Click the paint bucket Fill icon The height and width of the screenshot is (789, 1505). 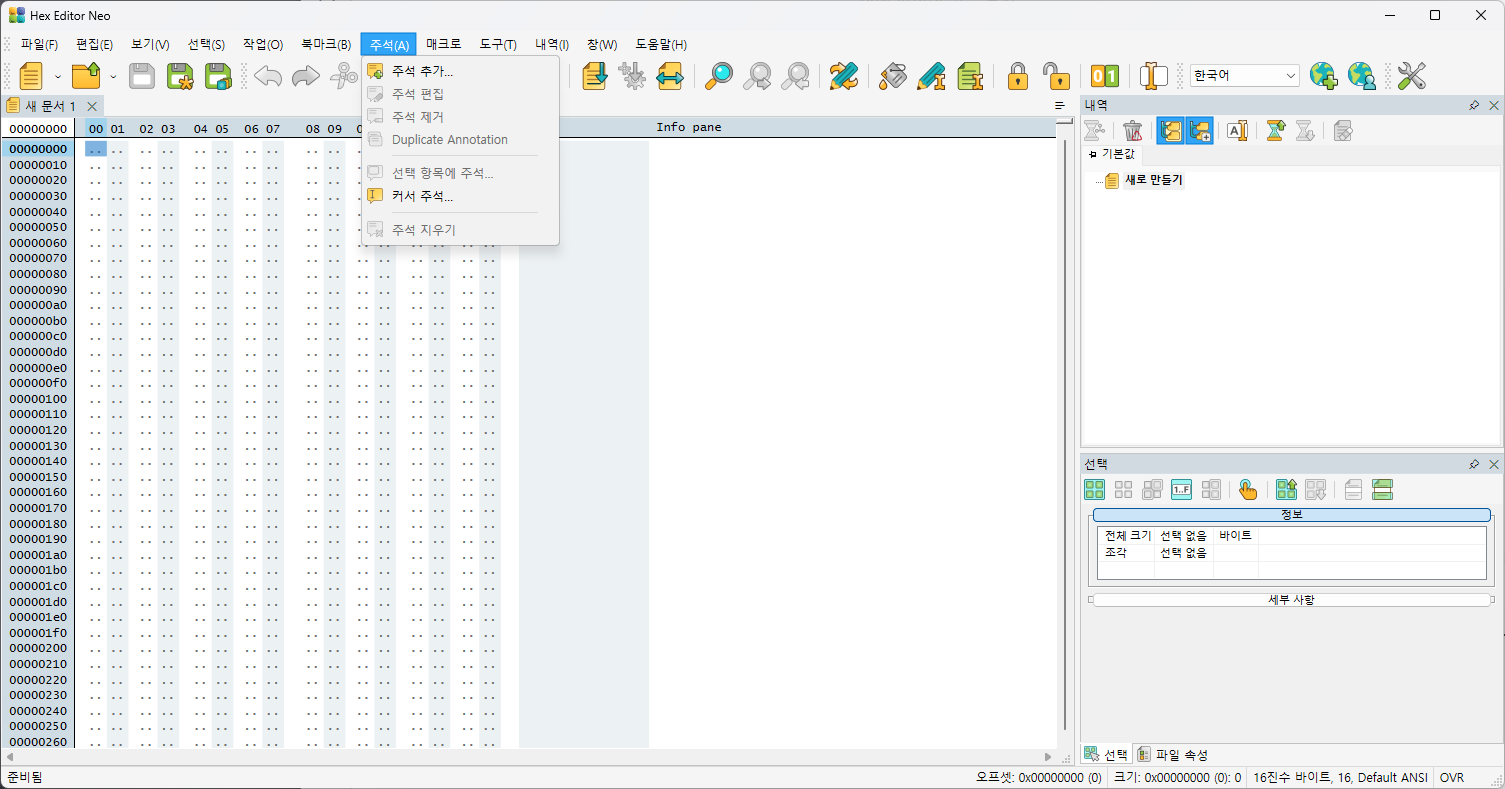coord(893,76)
